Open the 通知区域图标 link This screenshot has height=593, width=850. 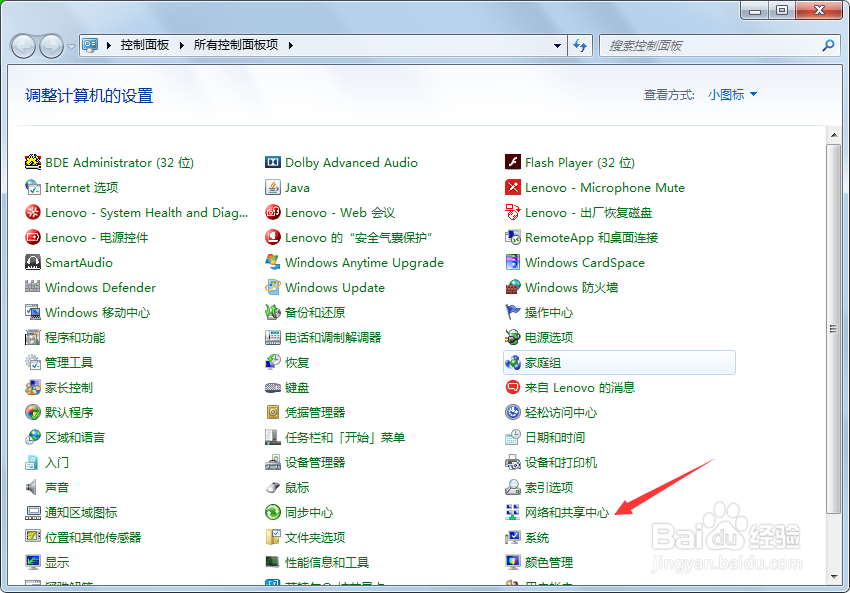[x=81, y=513]
